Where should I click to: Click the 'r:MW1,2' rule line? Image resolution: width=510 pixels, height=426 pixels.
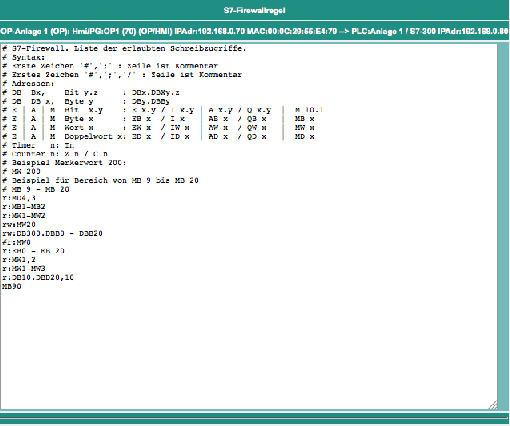19,259
